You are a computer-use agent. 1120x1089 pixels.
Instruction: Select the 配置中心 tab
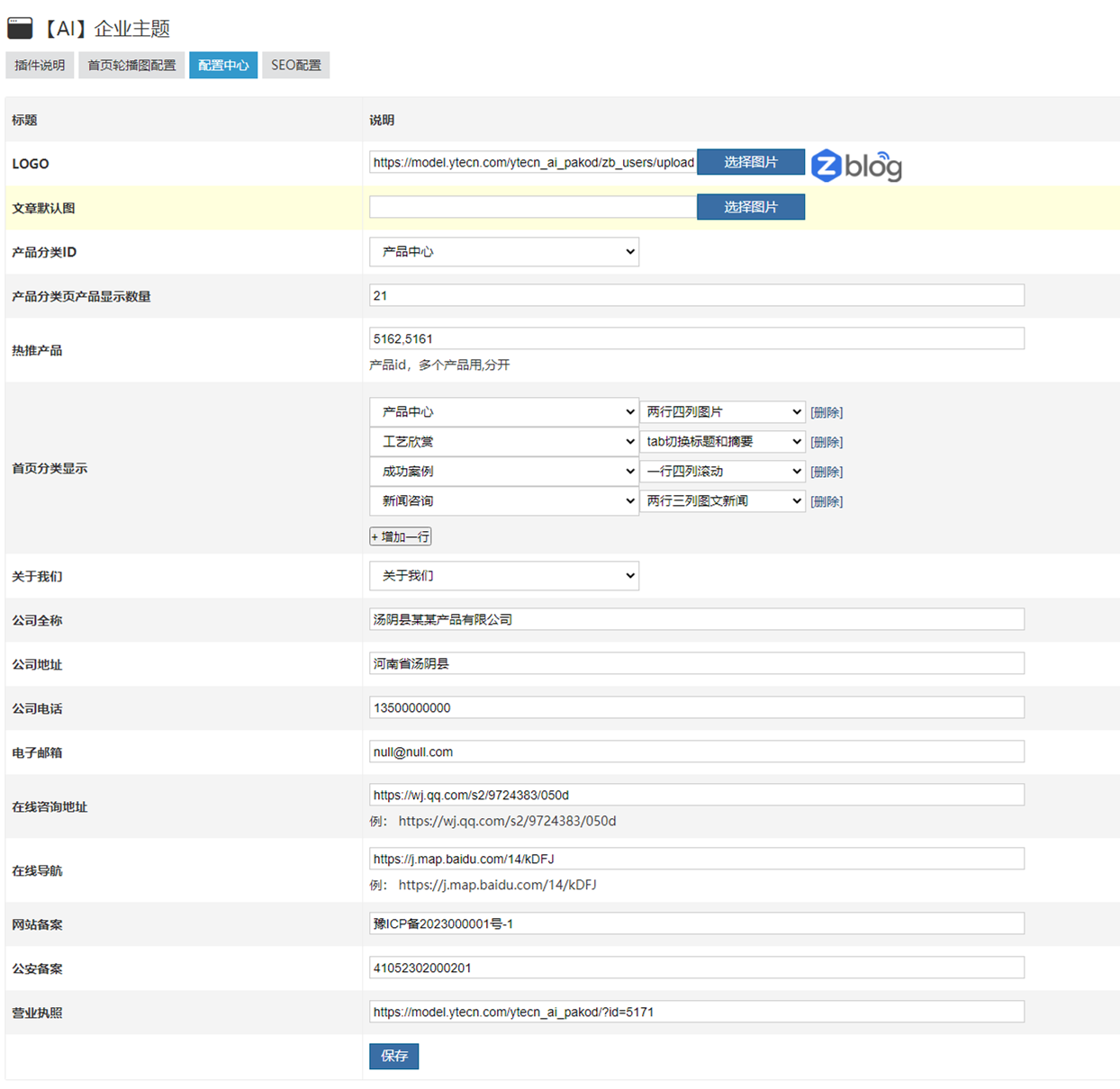point(223,66)
